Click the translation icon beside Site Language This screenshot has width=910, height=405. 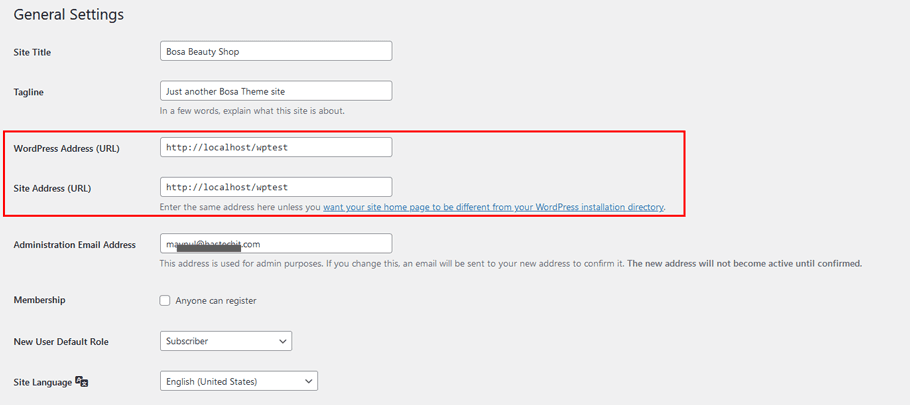[x=82, y=382]
